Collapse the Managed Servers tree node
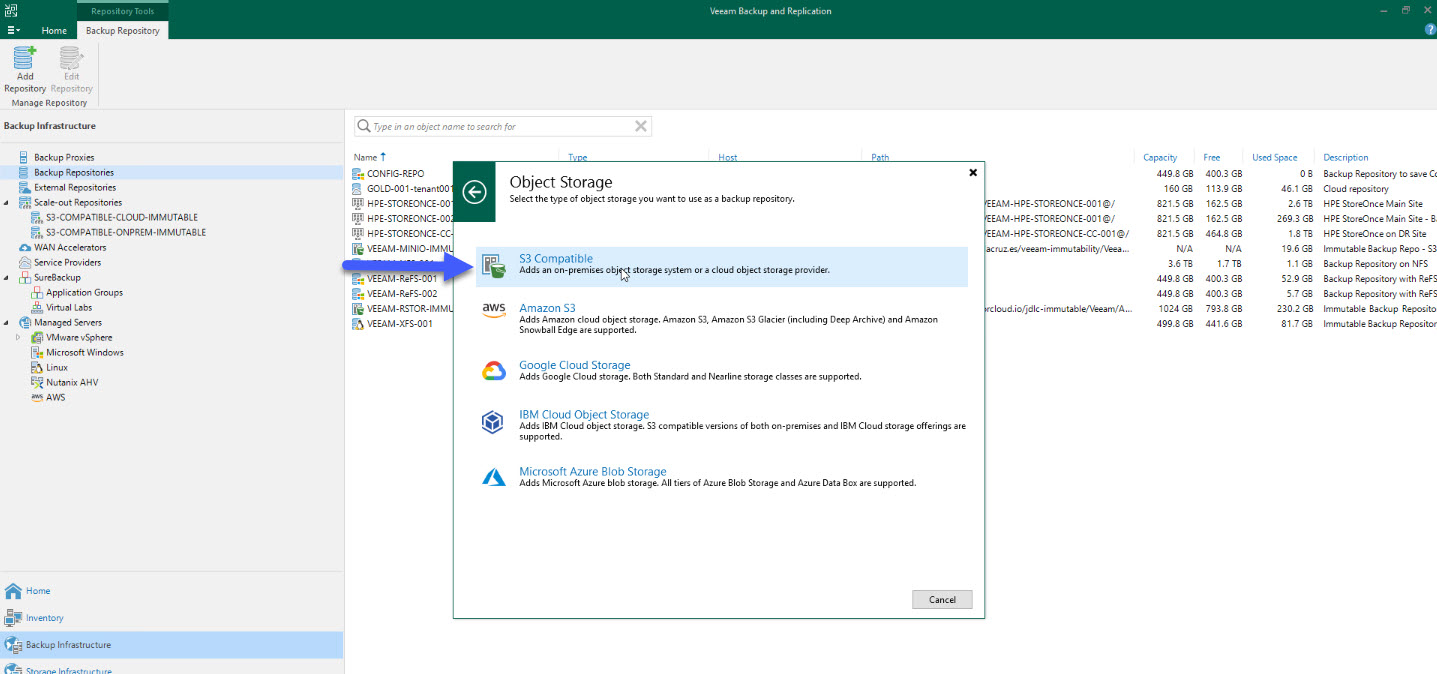Image resolution: width=1437 pixels, height=674 pixels. tap(8, 322)
